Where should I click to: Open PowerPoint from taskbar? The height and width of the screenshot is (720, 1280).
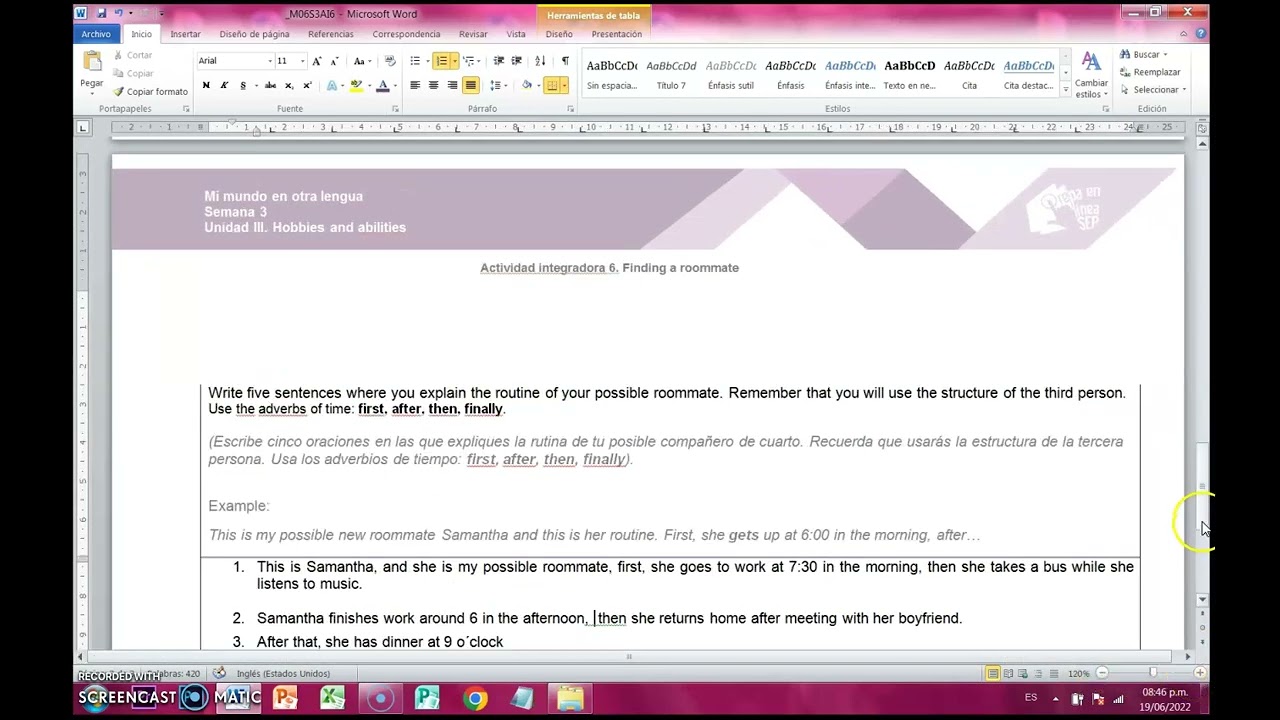[285, 698]
